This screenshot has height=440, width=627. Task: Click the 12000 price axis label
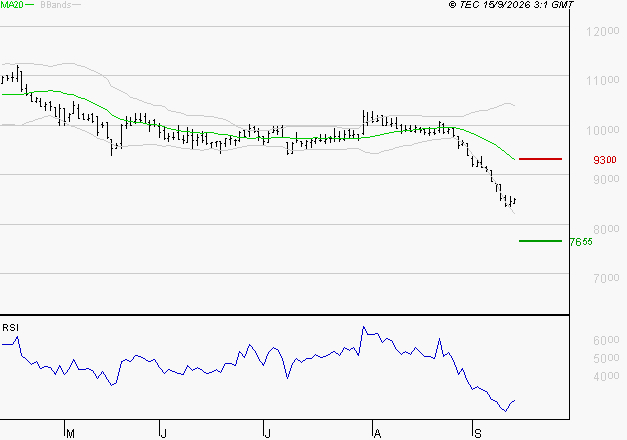click(x=603, y=31)
